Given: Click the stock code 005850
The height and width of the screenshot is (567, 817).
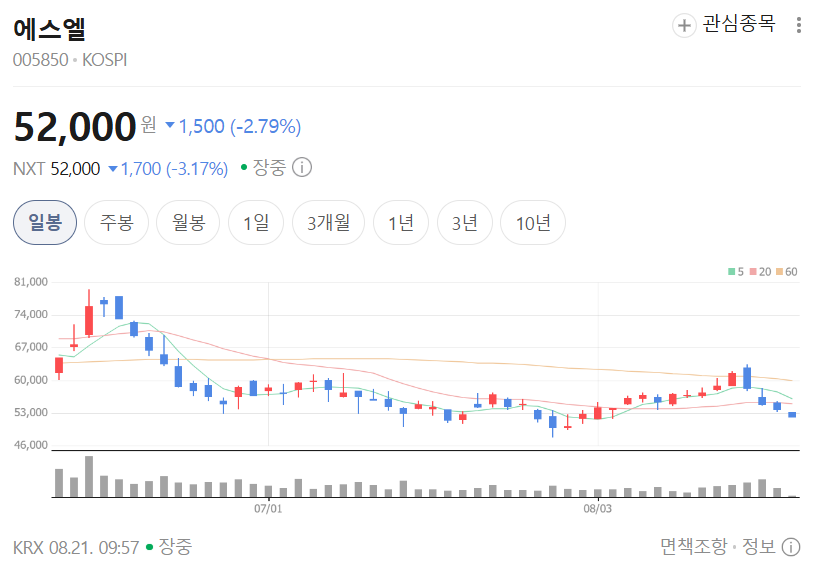Looking at the screenshot, I should tap(41, 60).
